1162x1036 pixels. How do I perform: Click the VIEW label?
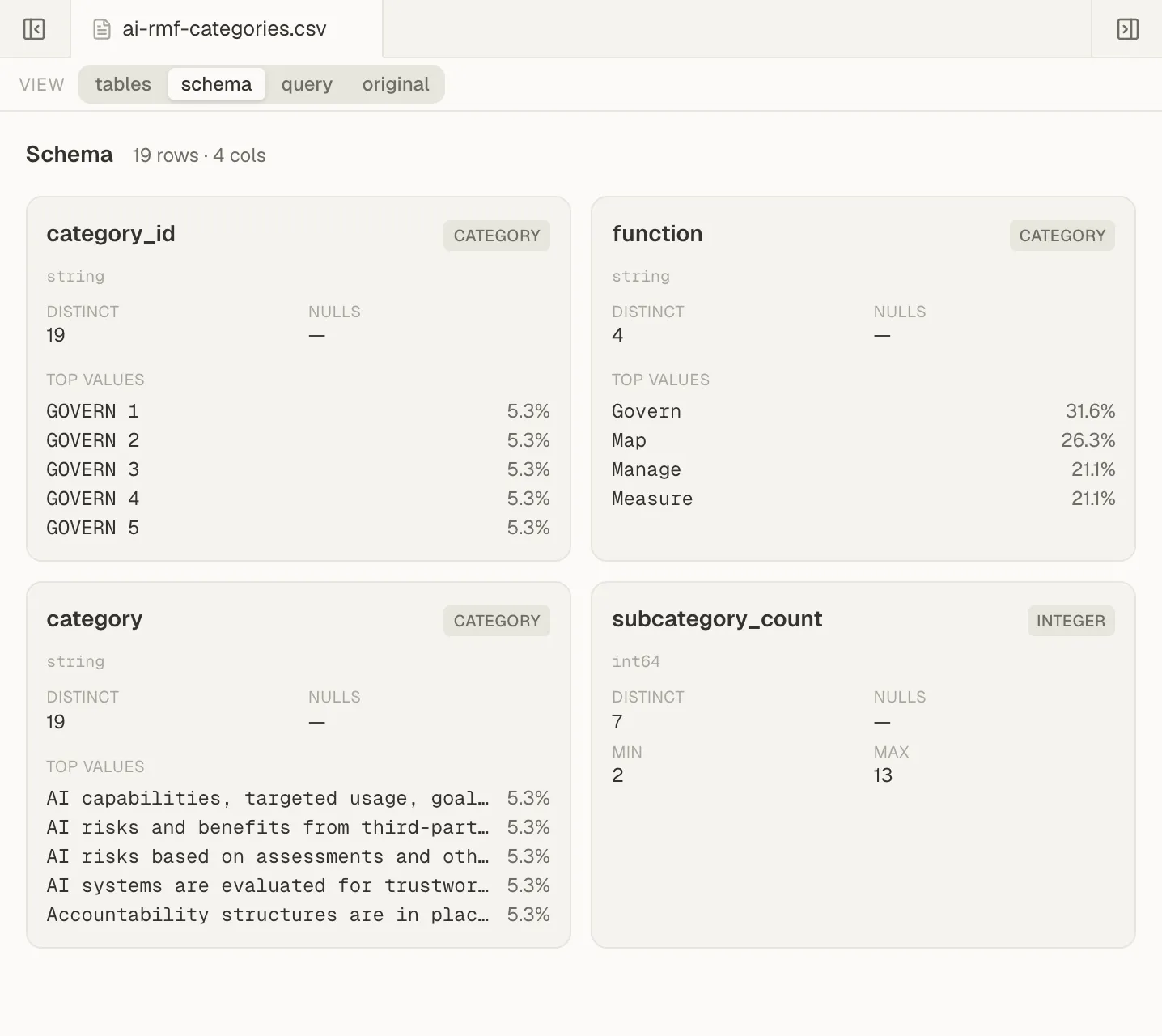(42, 85)
